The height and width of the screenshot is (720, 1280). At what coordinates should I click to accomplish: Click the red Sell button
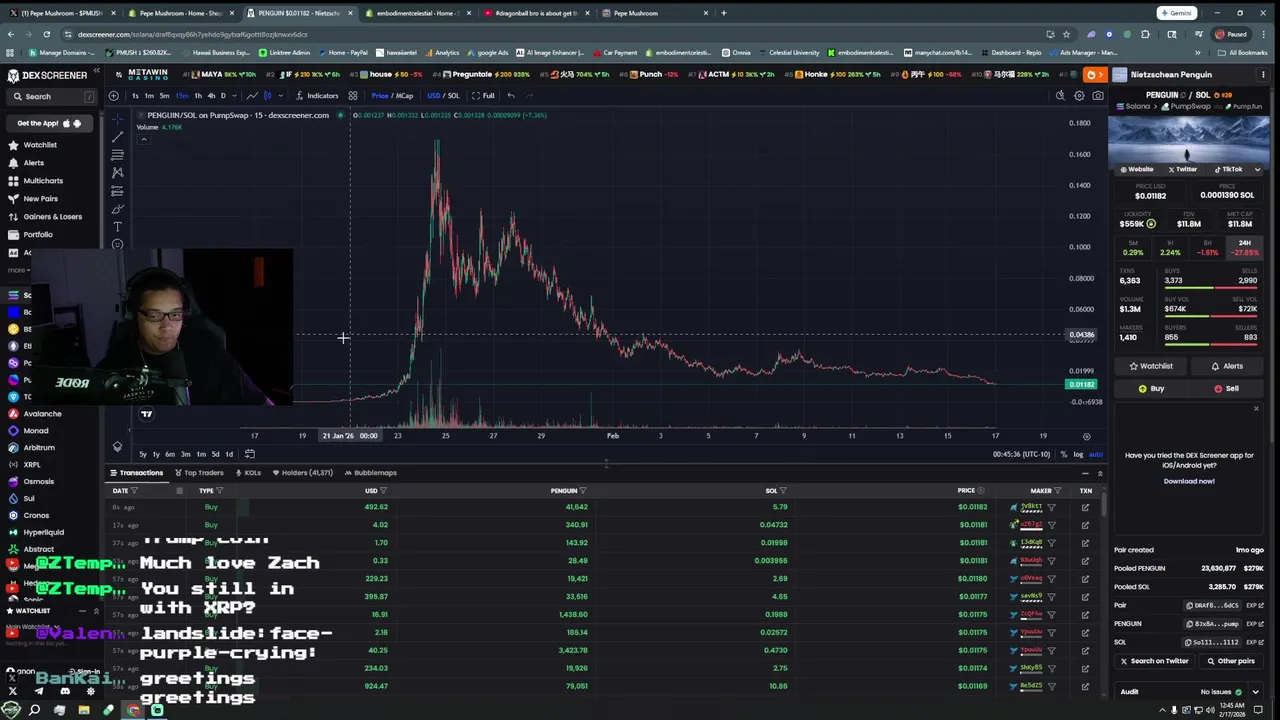pos(1226,389)
